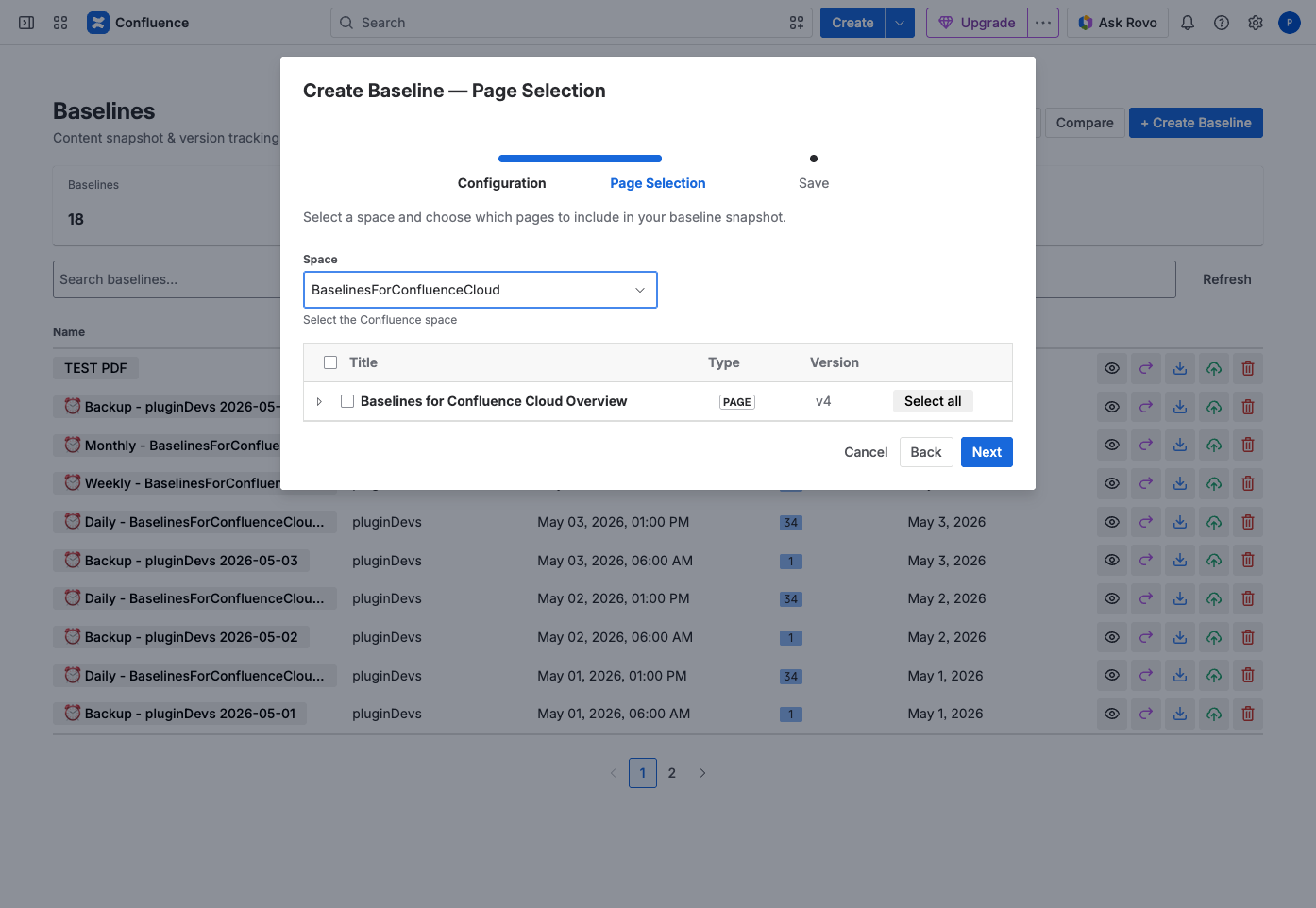Screen dimensions: 1316x908
Task: Click the Create button in top bar
Action: (852, 23)
